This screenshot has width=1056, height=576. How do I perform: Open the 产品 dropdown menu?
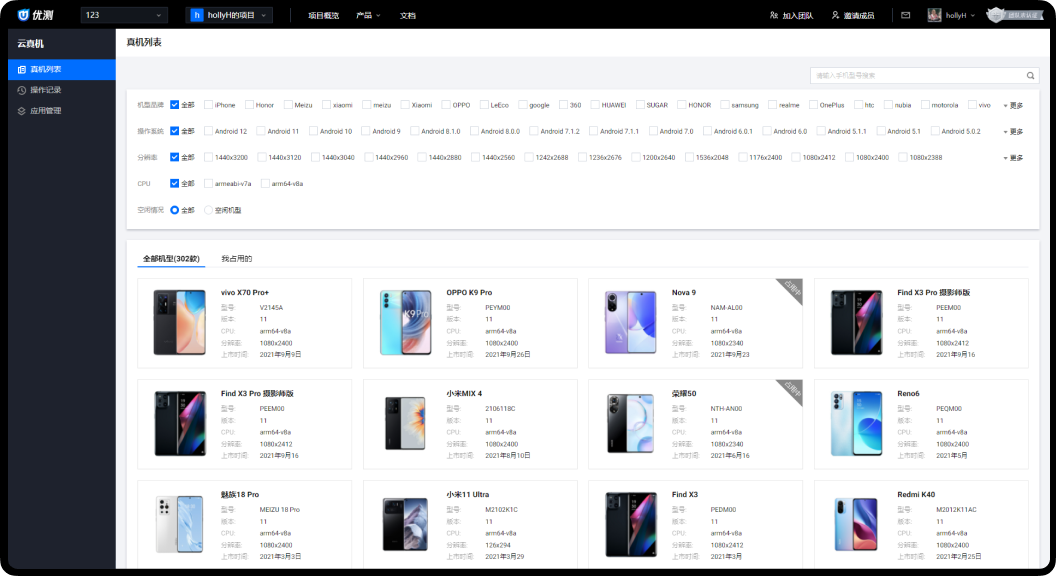click(x=368, y=15)
